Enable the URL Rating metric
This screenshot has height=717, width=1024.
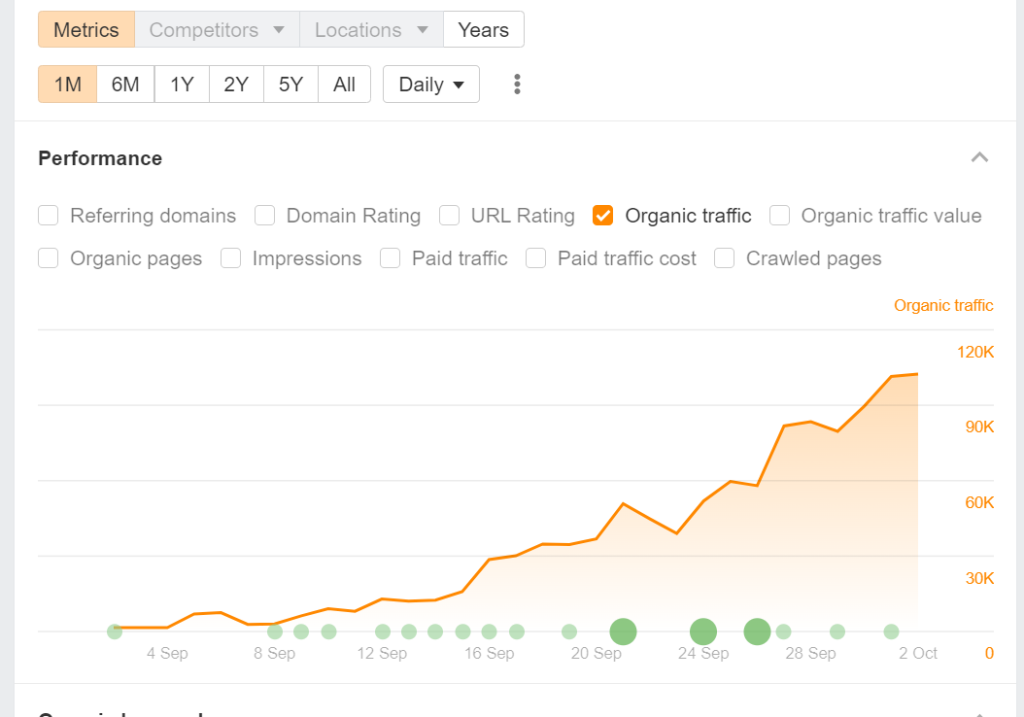pos(449,215)
